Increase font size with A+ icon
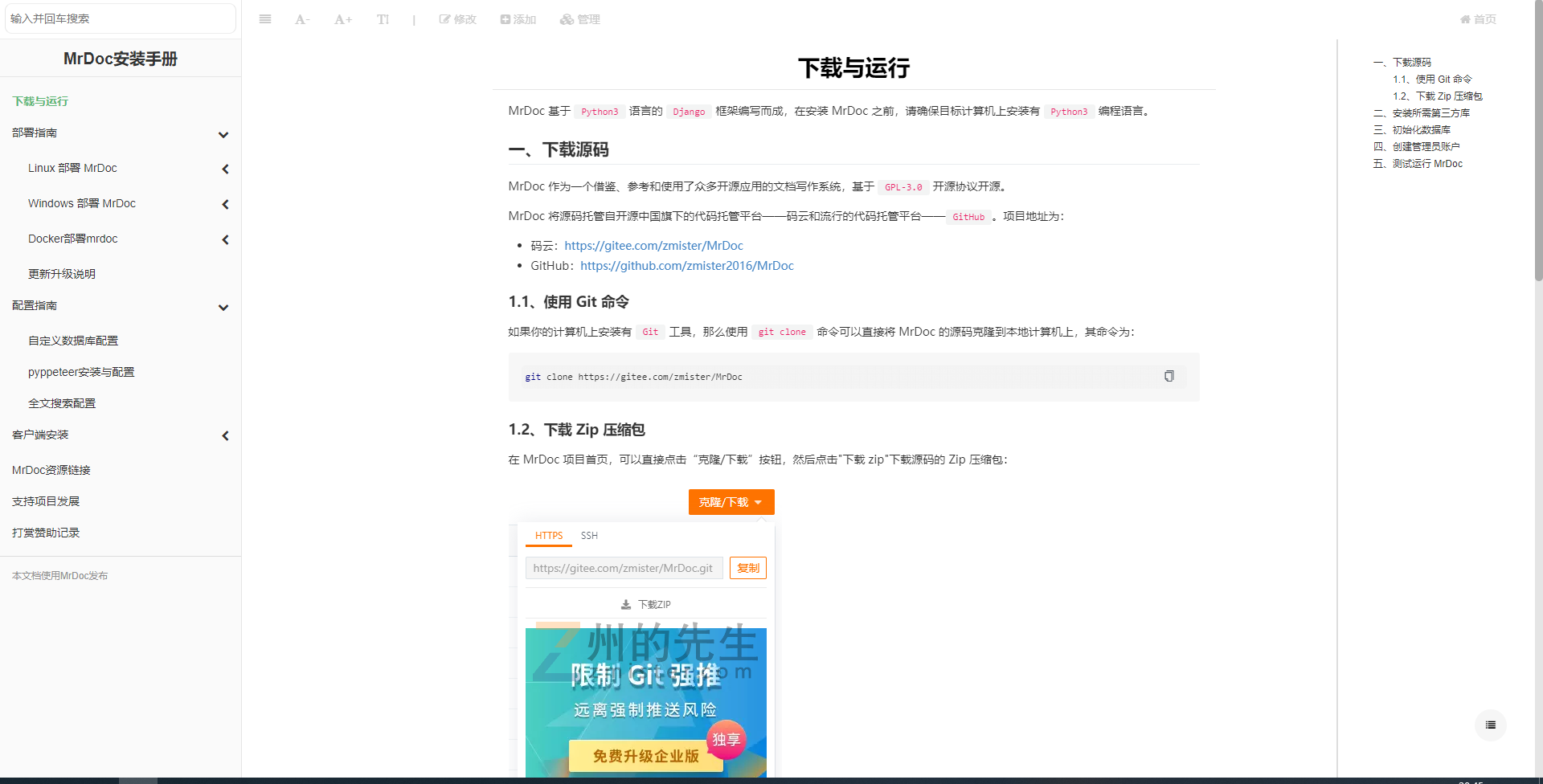Image resolution: width=1543 pixels, height=784 pixels. point(343,19)
